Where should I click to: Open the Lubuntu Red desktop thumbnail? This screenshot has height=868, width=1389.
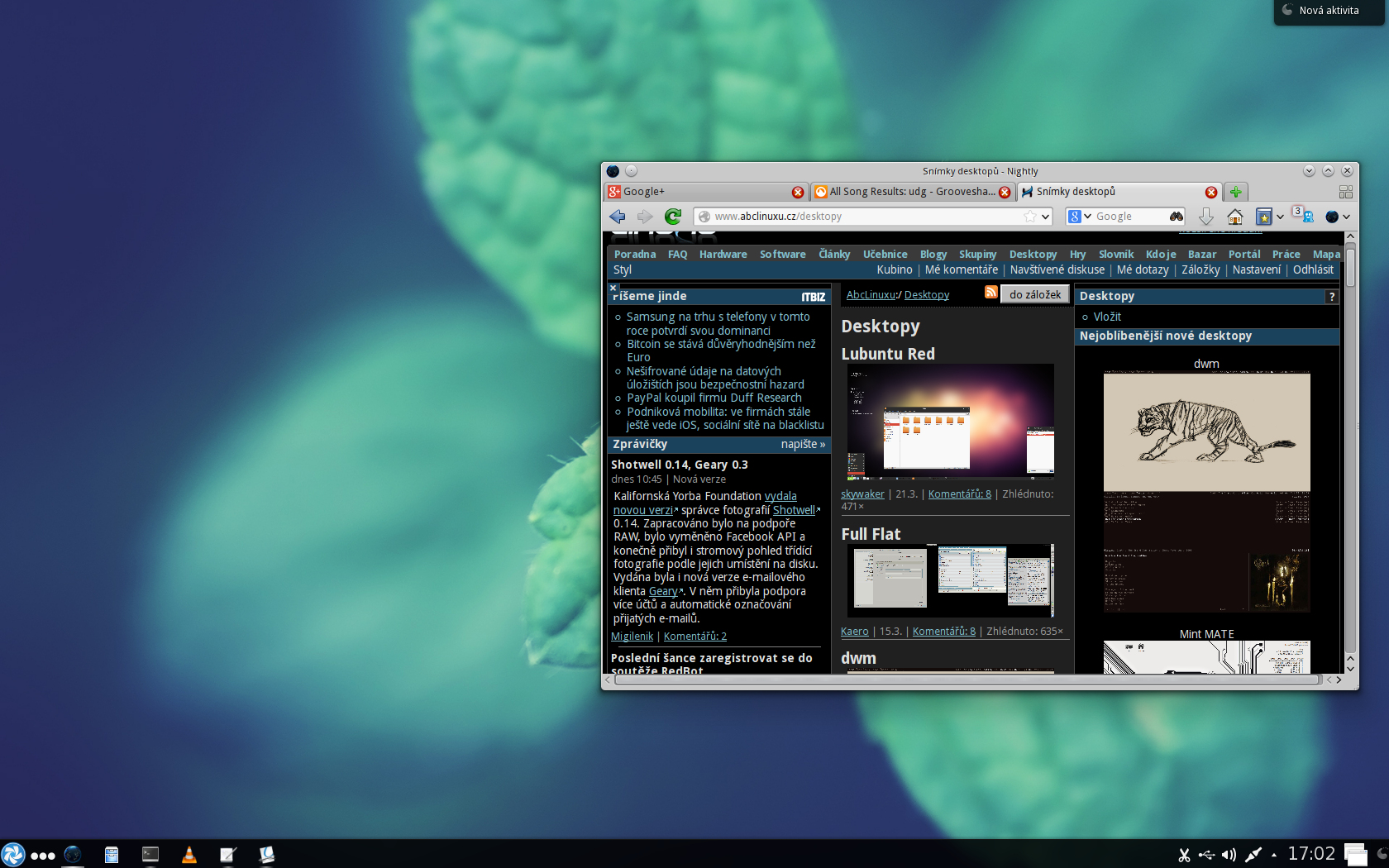click(x=951, y=422)
